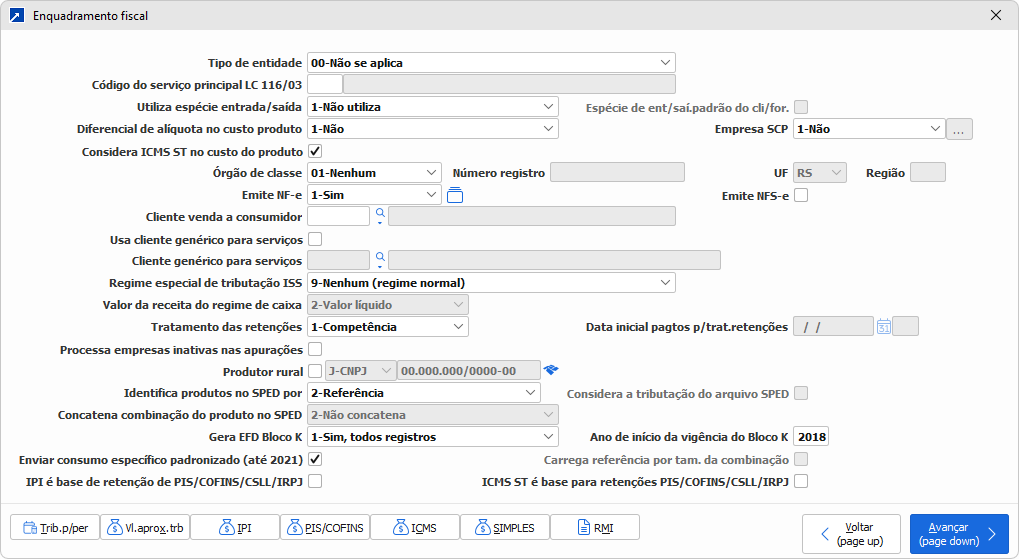Click the search icon for Cliente genérico para serviços

pos(380,261)
